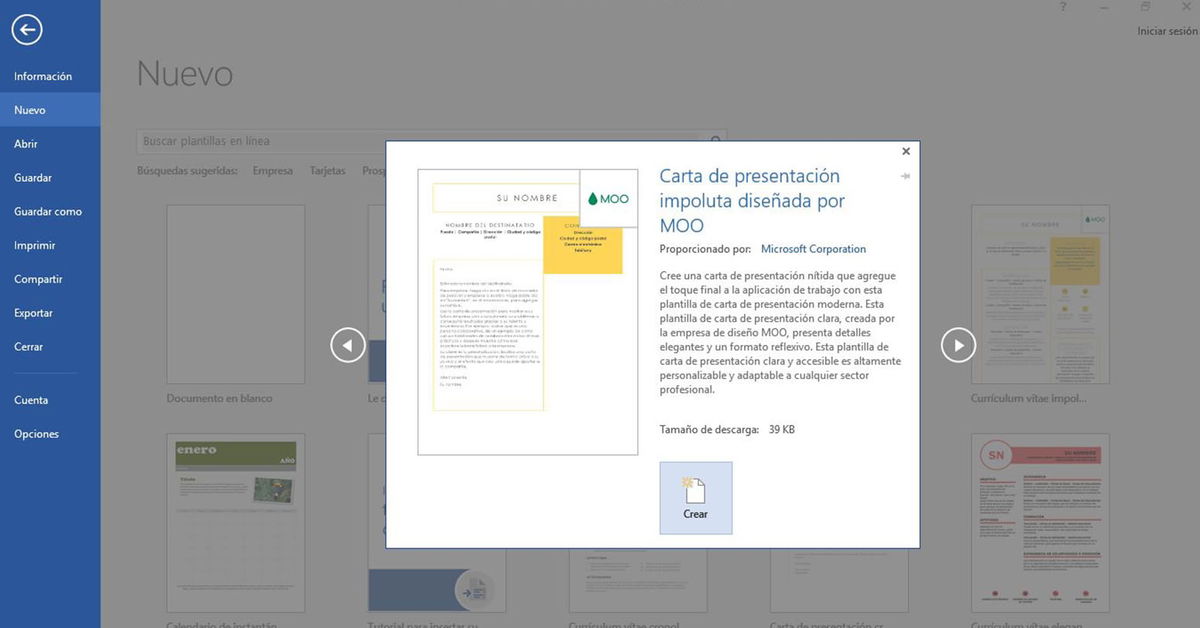Click Iniciar sesión to sign in
Viewport: 1200px width, 628px height.
click(1166, 30)
